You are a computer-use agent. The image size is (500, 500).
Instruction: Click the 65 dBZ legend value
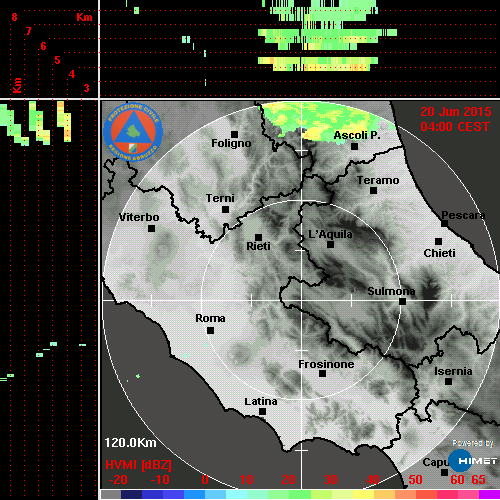coord(478,480)
